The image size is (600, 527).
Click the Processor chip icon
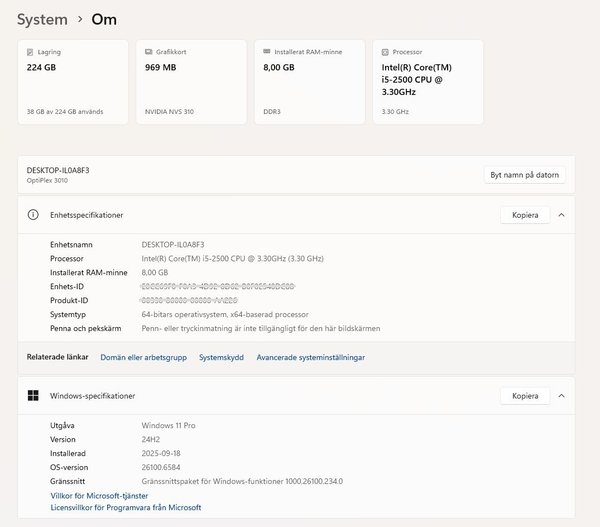[x=385, y=51]
